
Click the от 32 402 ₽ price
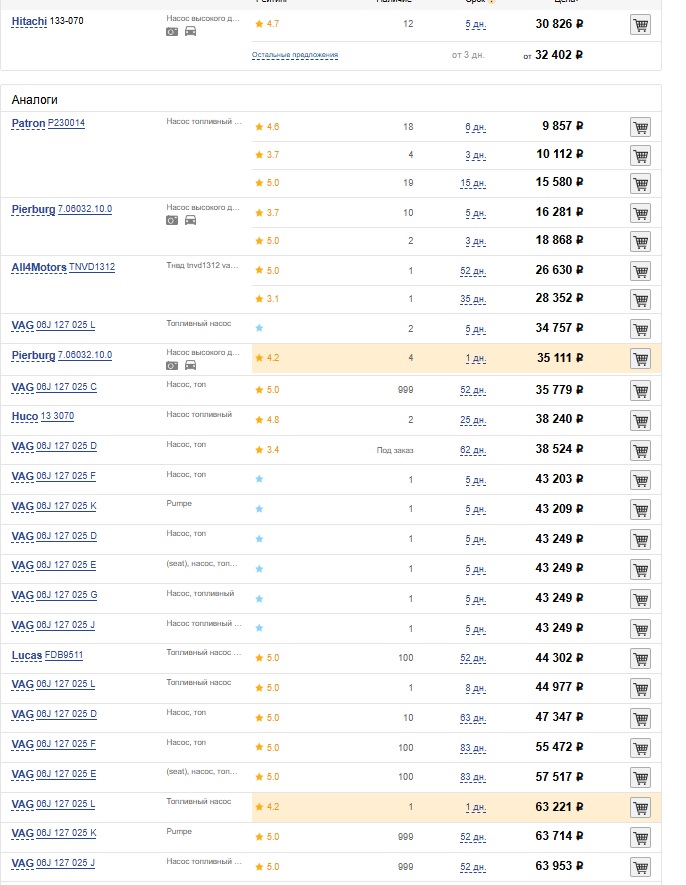553,55
